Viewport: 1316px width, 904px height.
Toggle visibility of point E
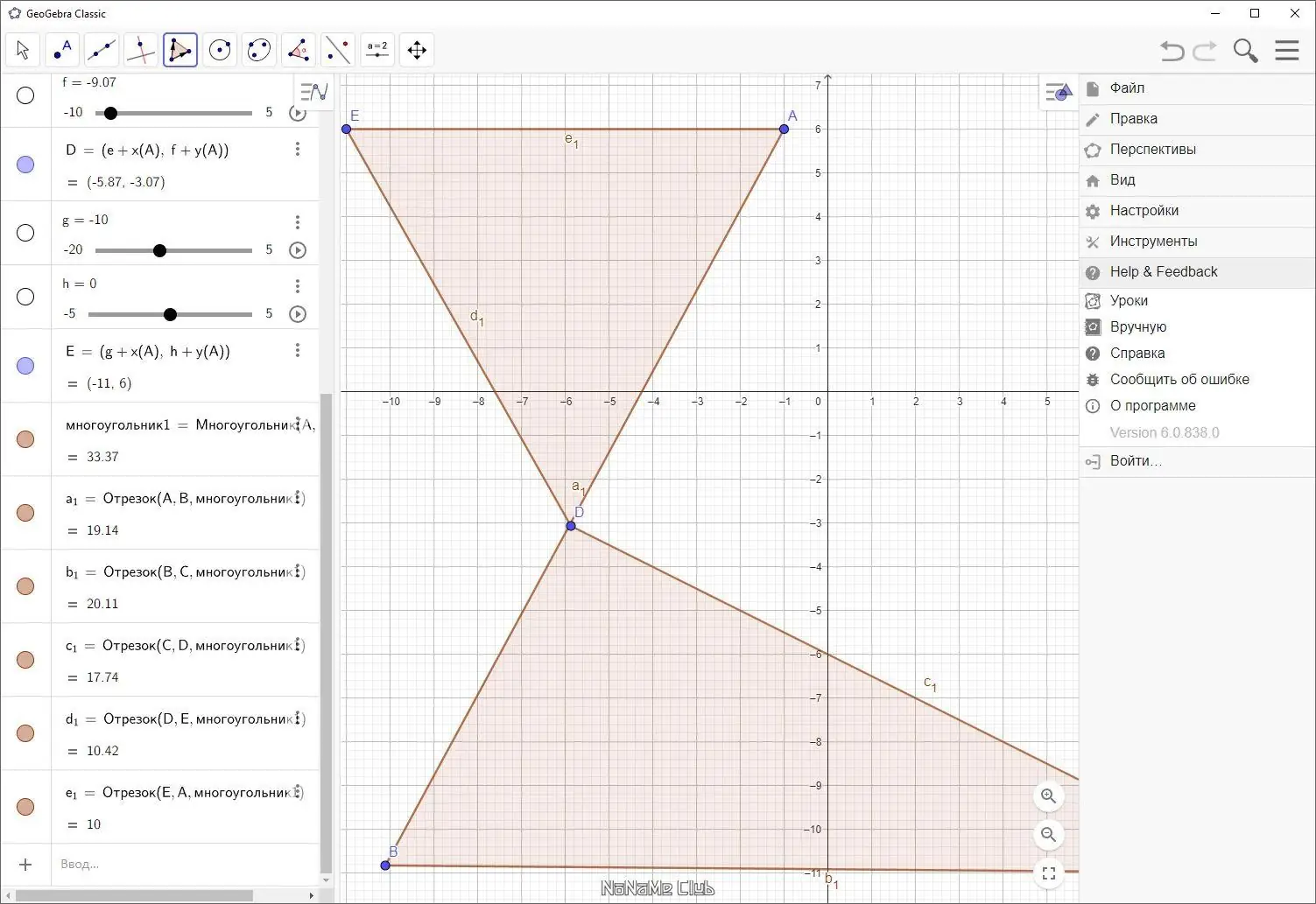(25, 366)
